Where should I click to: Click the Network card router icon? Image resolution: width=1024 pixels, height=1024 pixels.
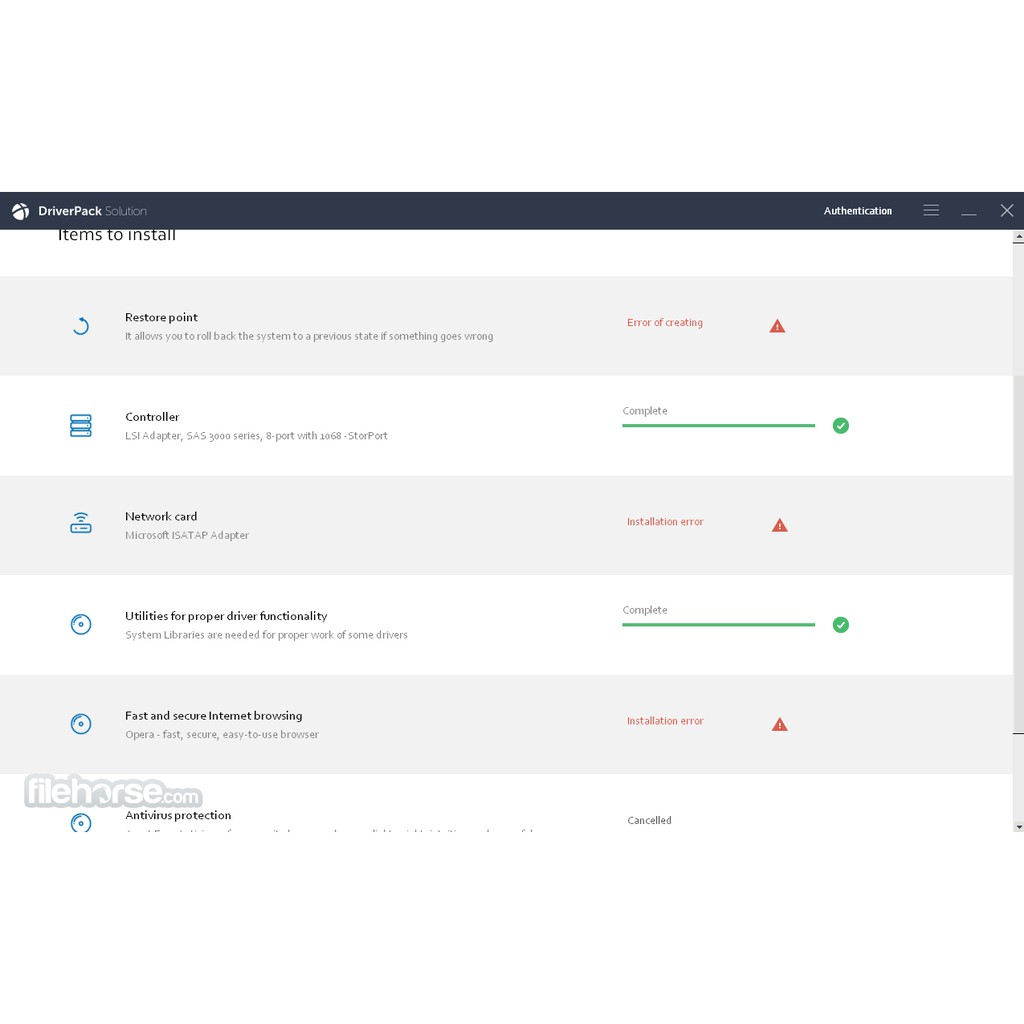[x=81, y=524]
